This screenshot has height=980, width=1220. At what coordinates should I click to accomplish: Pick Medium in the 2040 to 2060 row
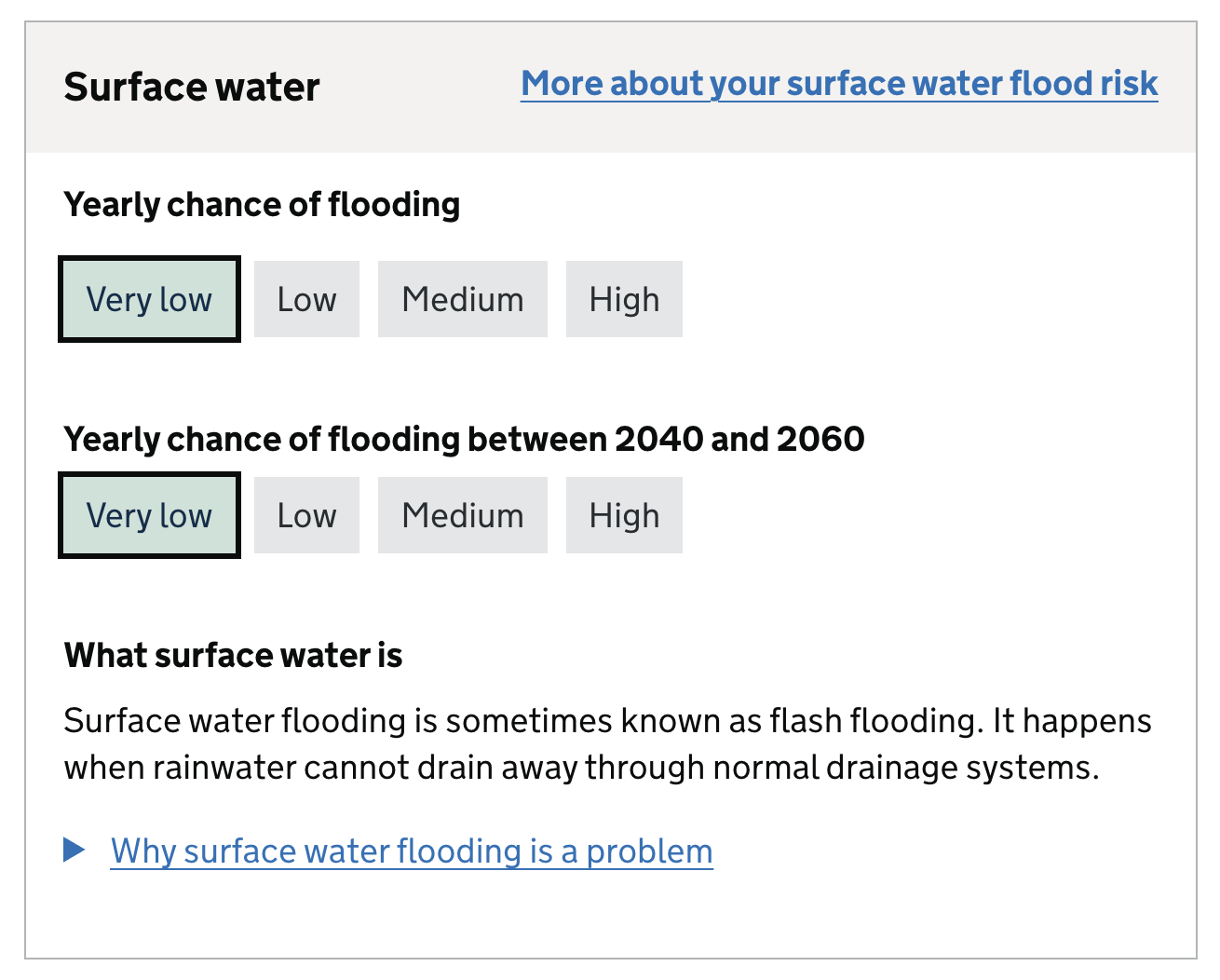[x=462, y=516]
